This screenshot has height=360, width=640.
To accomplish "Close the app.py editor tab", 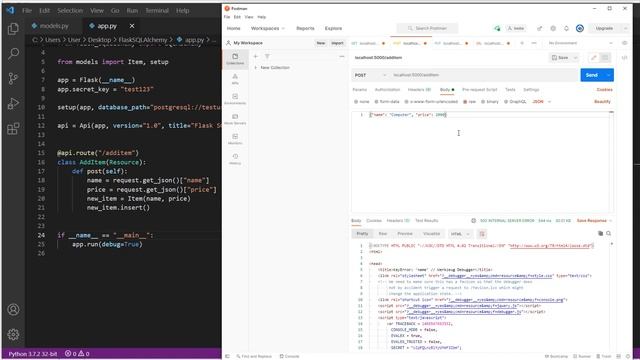I will click(x=132, y=26).
